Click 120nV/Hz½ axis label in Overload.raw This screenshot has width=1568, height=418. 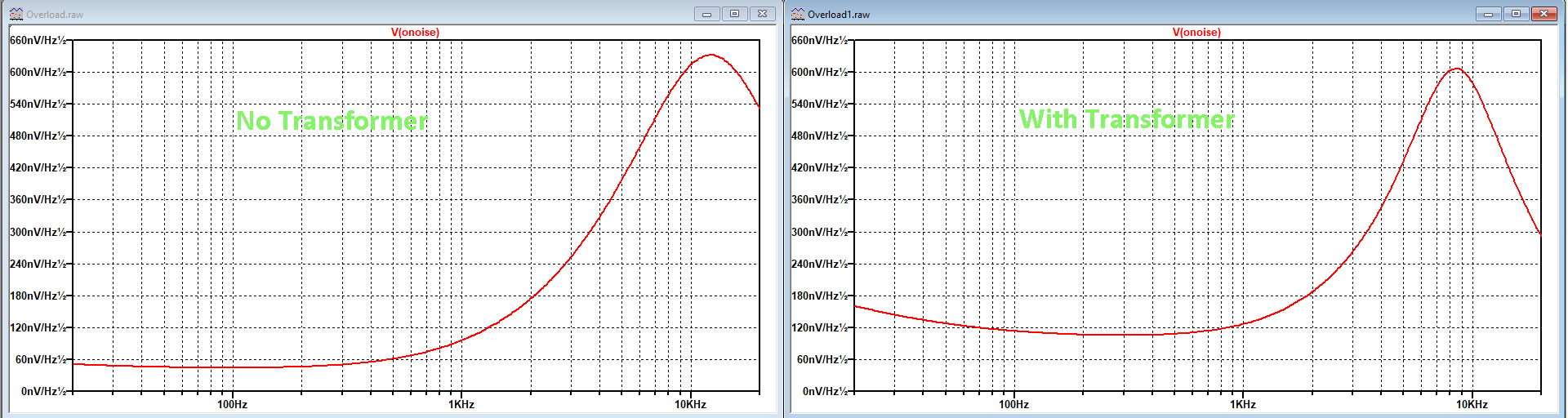(38, 327)
